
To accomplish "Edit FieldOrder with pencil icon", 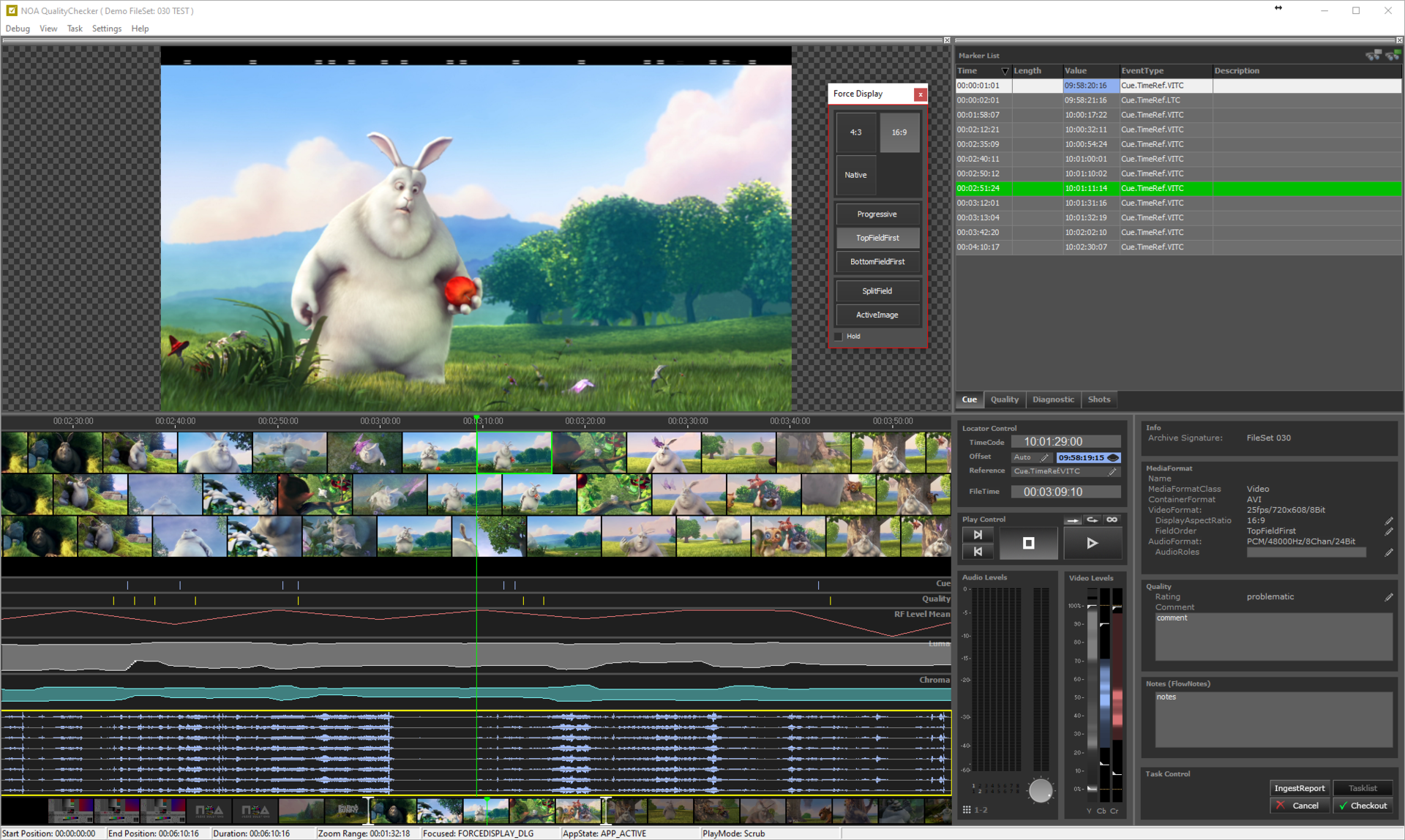I will pos(1389,531).
